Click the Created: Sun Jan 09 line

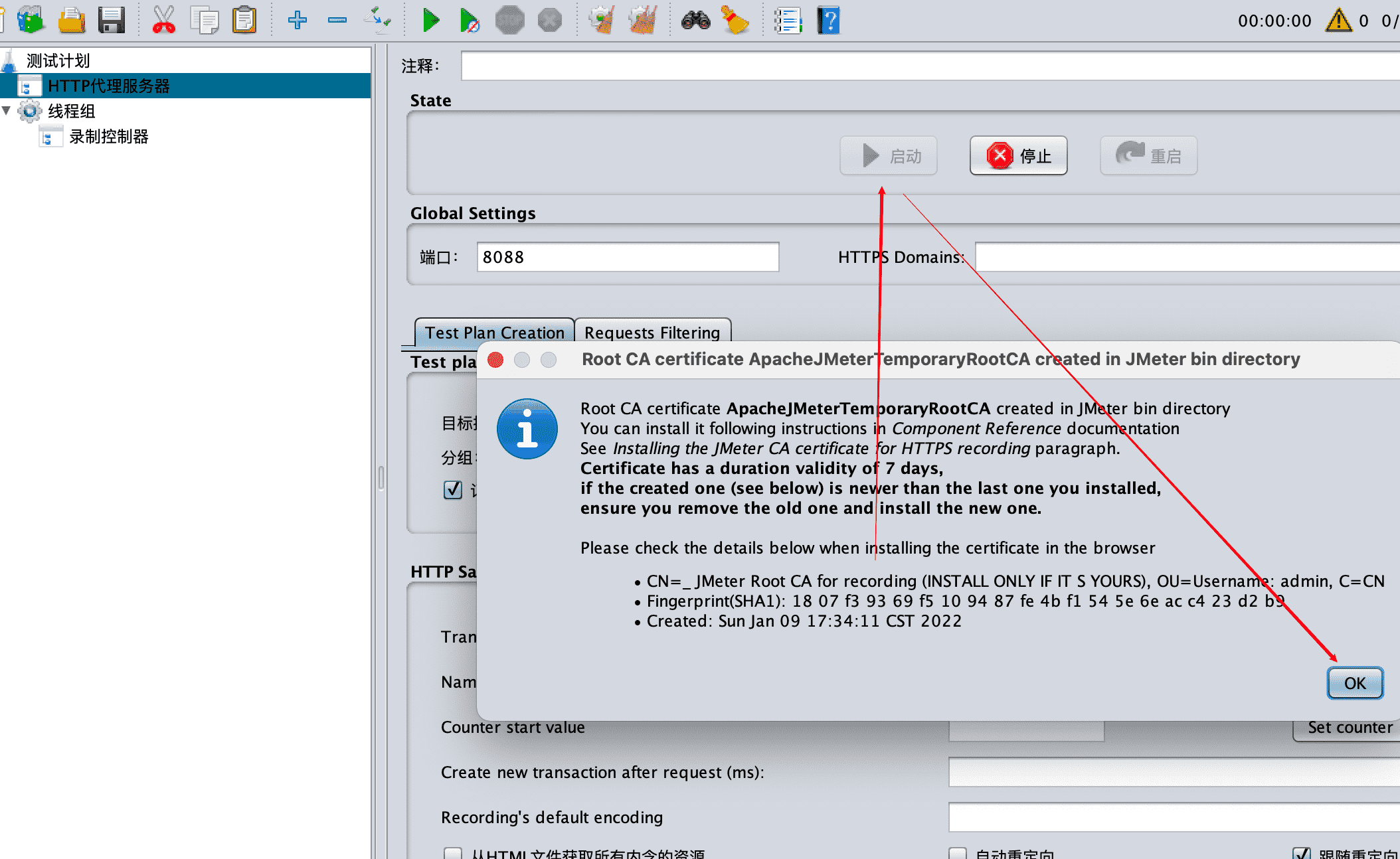click(804, 621)
